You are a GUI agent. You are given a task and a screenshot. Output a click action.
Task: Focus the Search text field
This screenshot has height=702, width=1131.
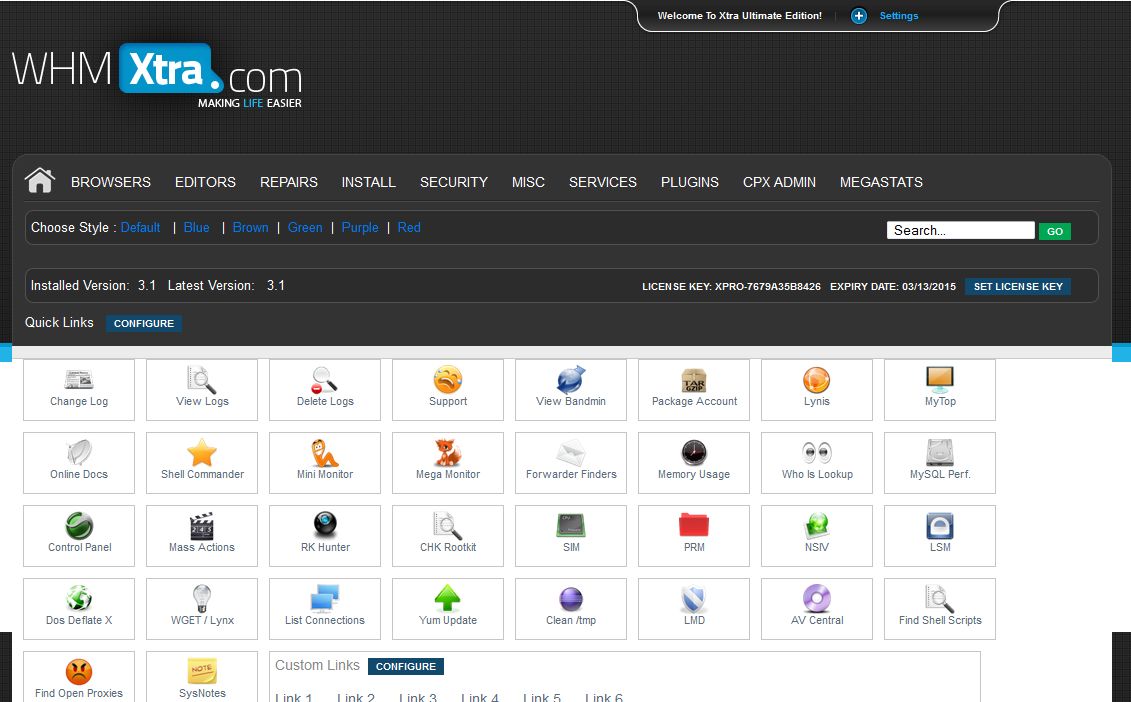[x=960, y=230]
